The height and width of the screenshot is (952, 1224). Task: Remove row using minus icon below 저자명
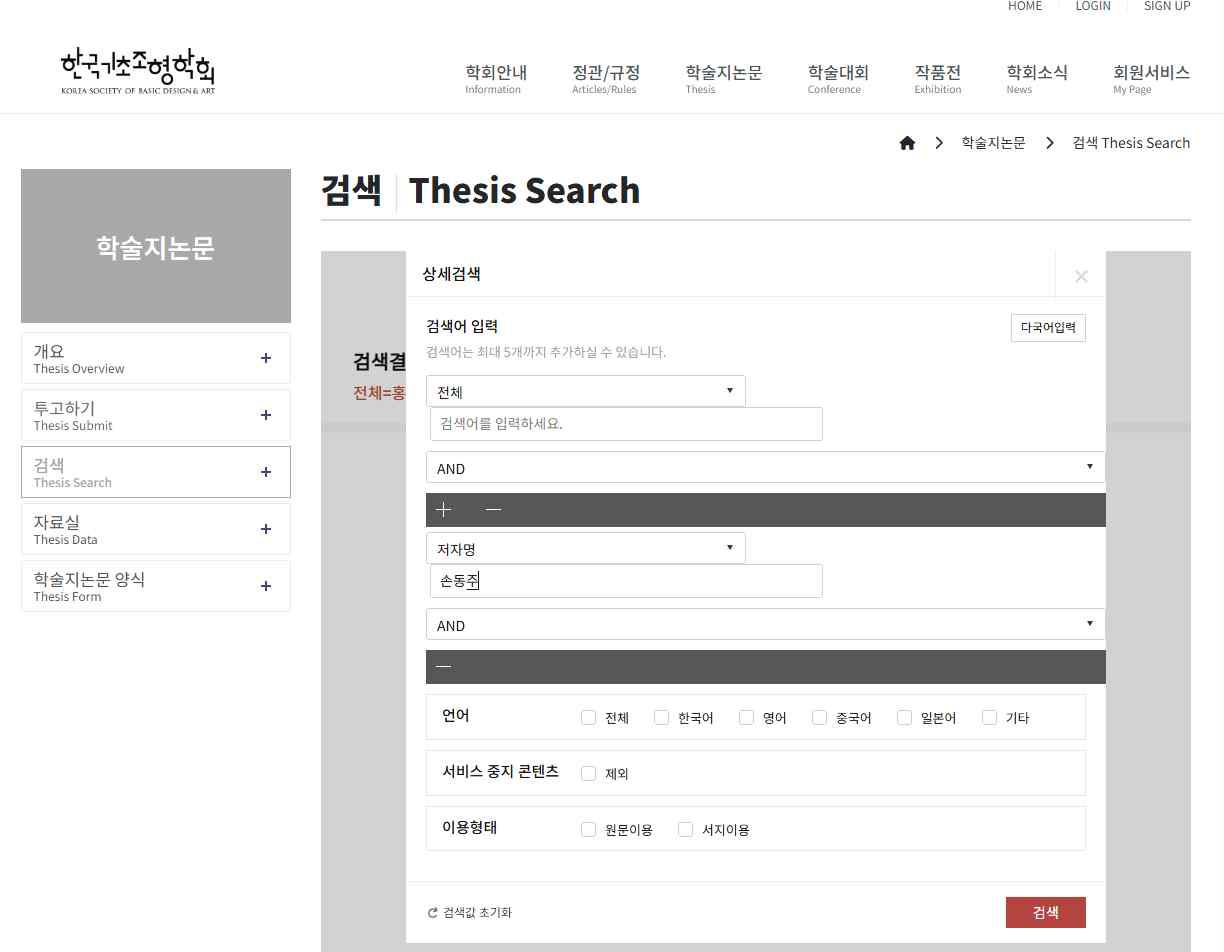[444, 667]
